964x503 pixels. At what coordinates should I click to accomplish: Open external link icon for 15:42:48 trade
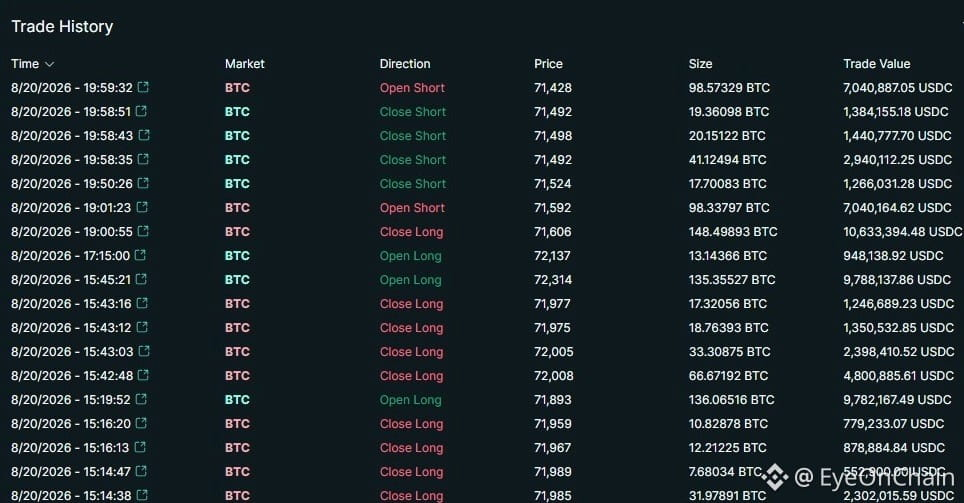point(143,375)
